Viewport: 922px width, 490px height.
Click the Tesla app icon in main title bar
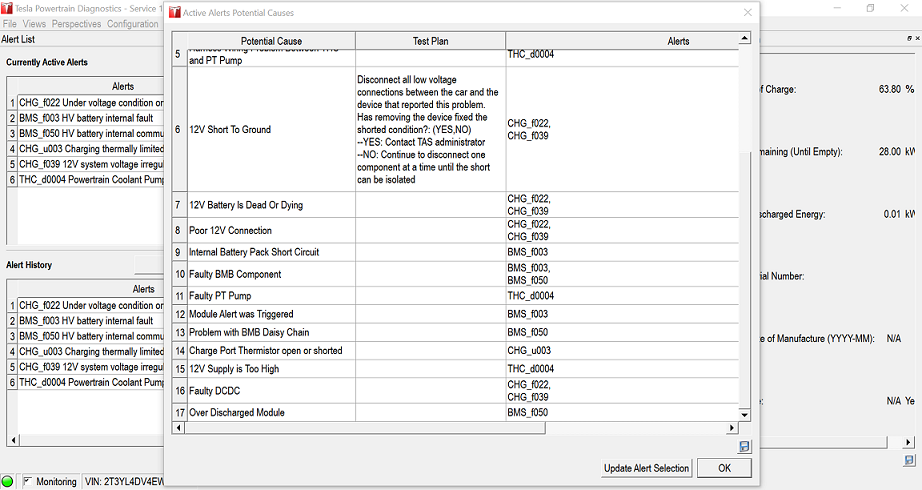[7, 9]
